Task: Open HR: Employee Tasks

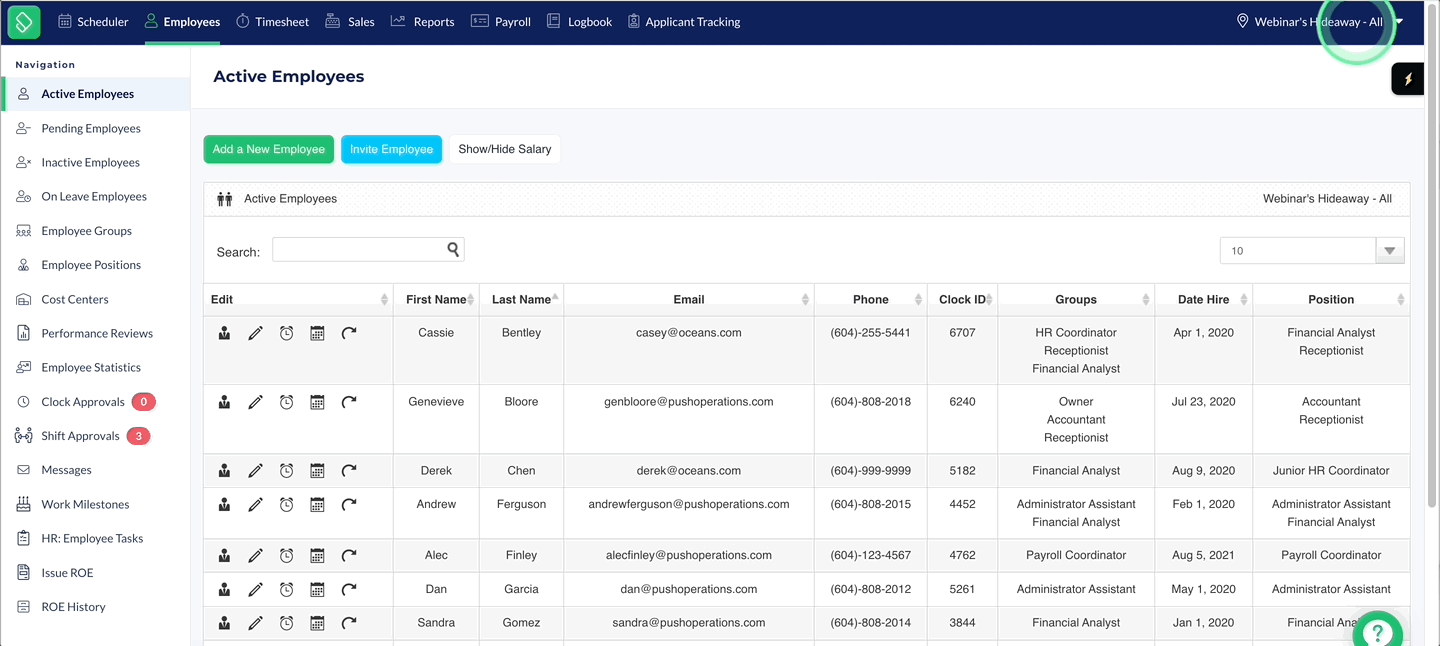Action: click(x=92, y=538)
